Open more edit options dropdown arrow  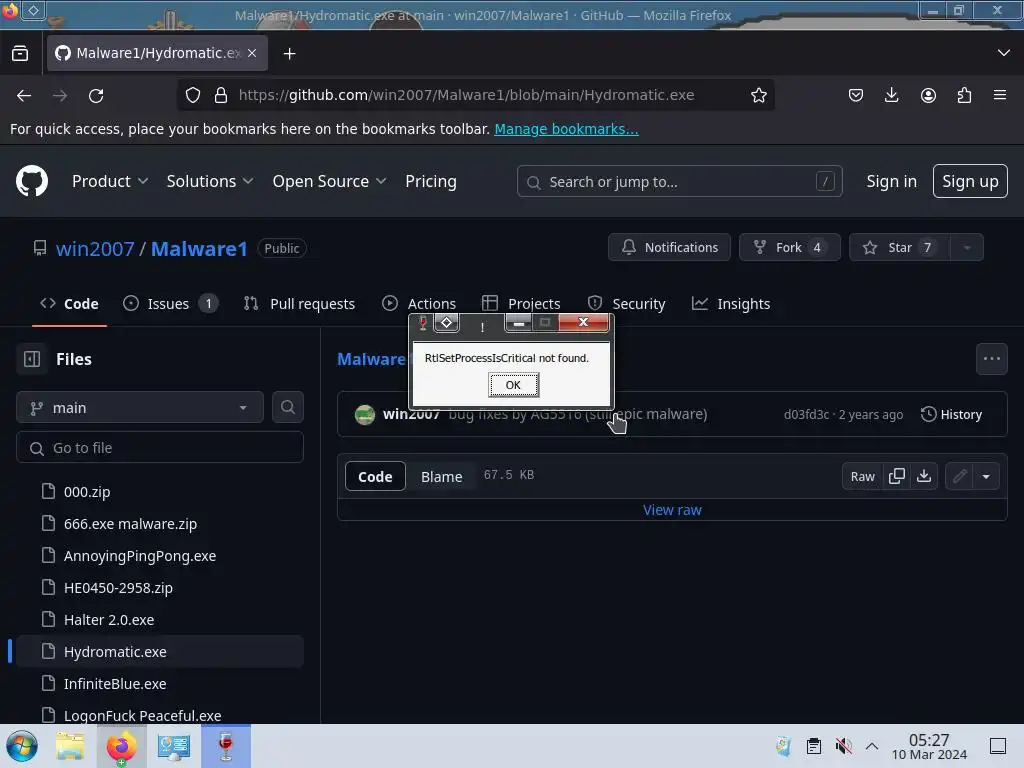pos(986,476)
